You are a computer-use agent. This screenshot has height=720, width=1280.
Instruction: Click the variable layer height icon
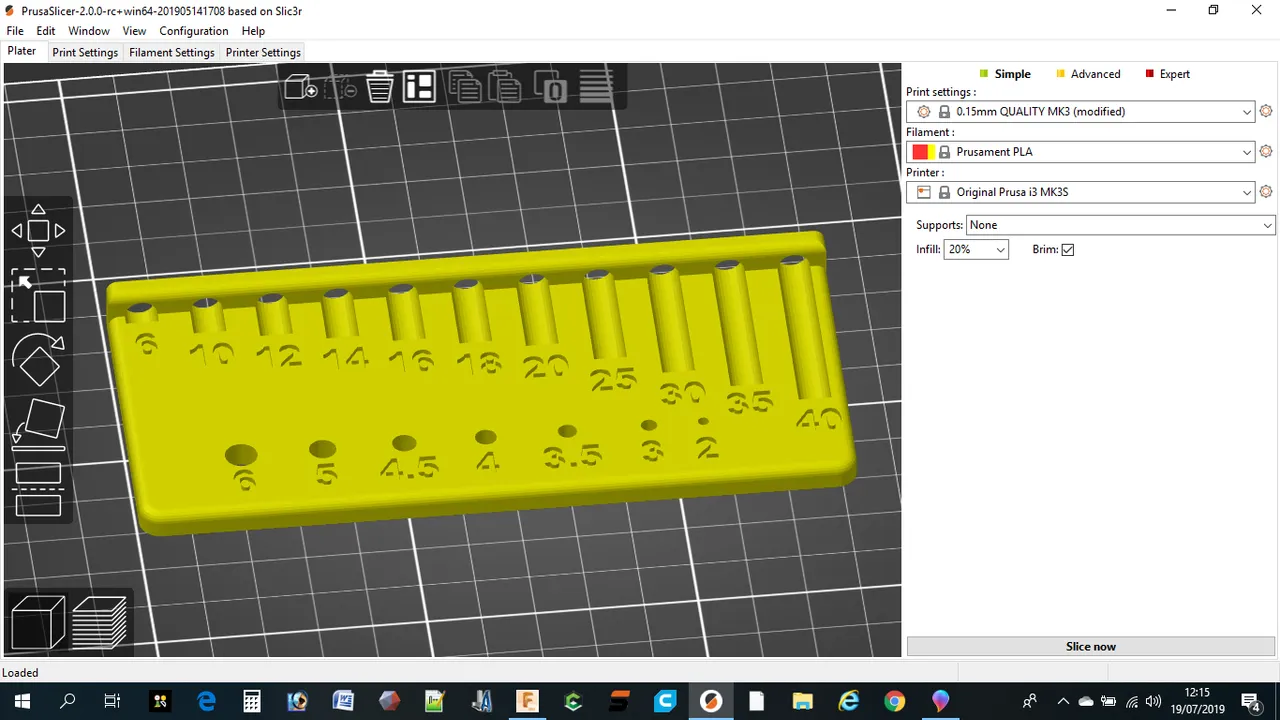click(x=596, y=88)
